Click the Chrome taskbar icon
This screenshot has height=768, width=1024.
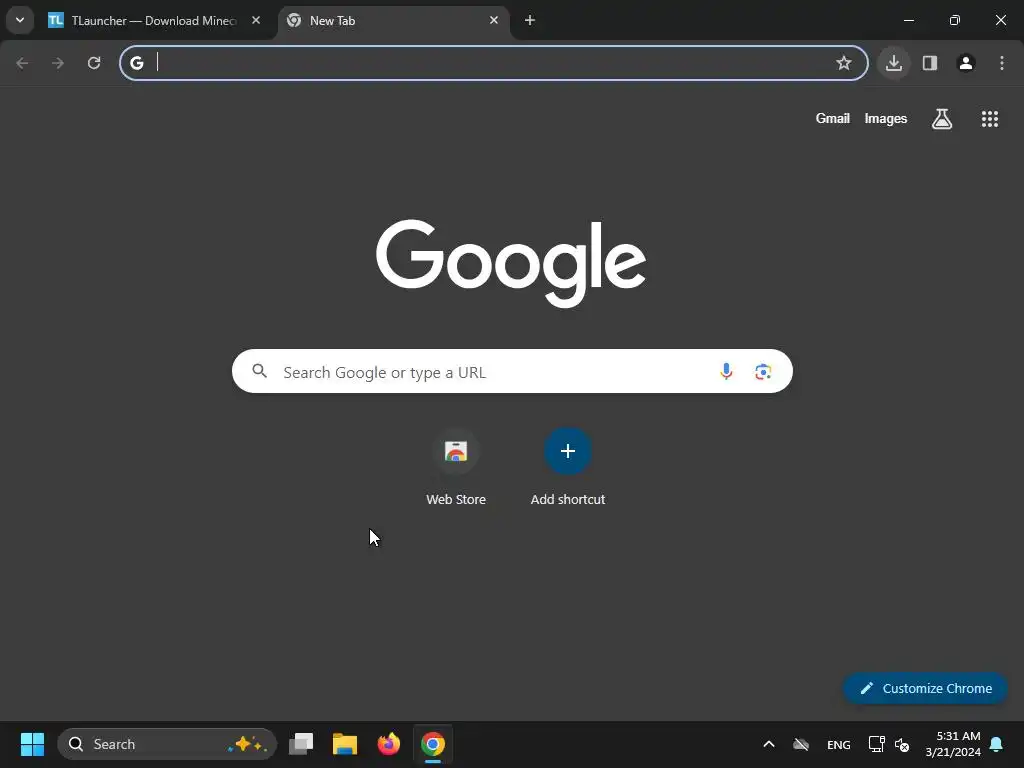(432, 744)
